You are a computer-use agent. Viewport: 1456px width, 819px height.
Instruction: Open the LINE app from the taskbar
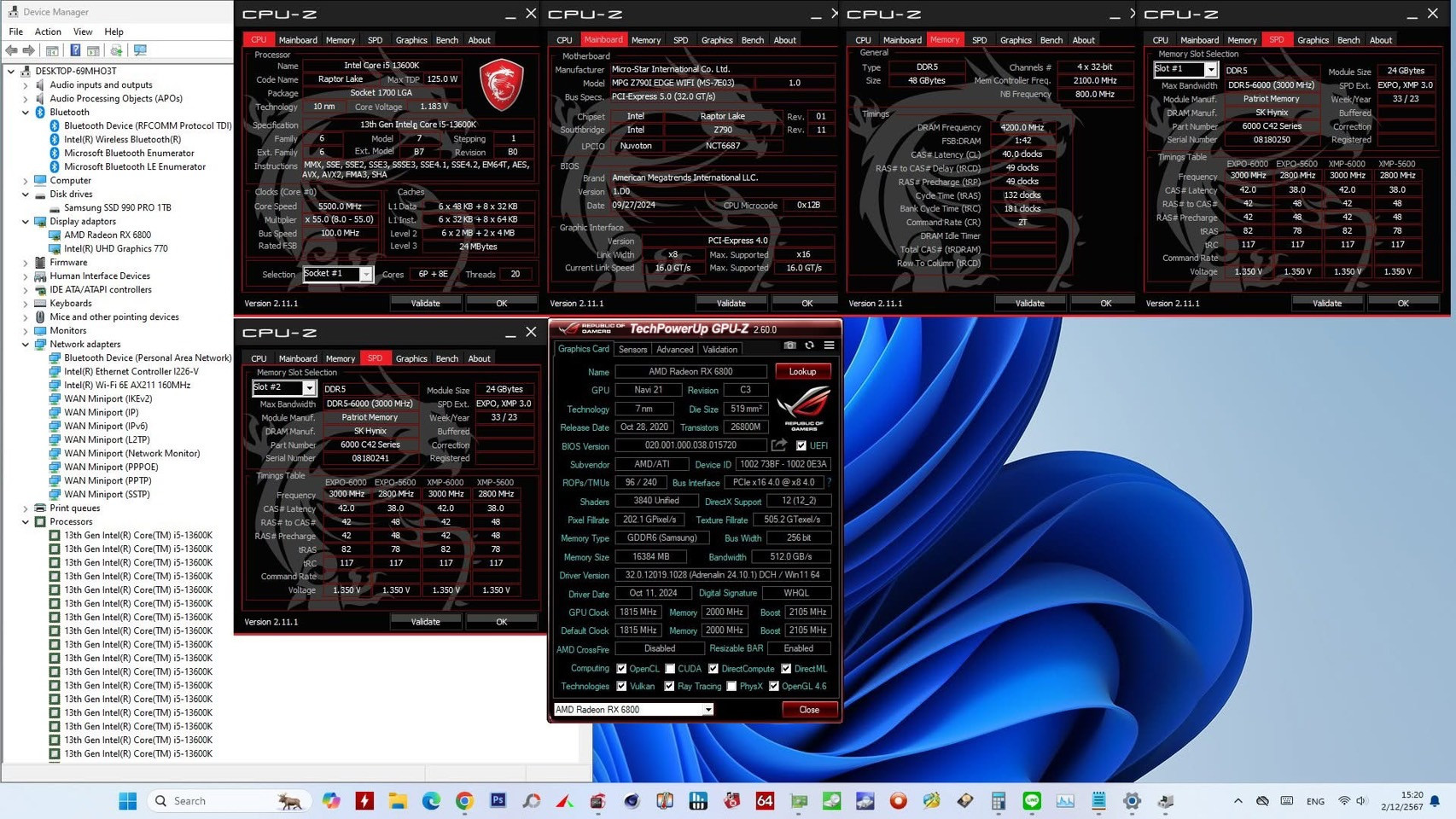(x=1032, y=800)
